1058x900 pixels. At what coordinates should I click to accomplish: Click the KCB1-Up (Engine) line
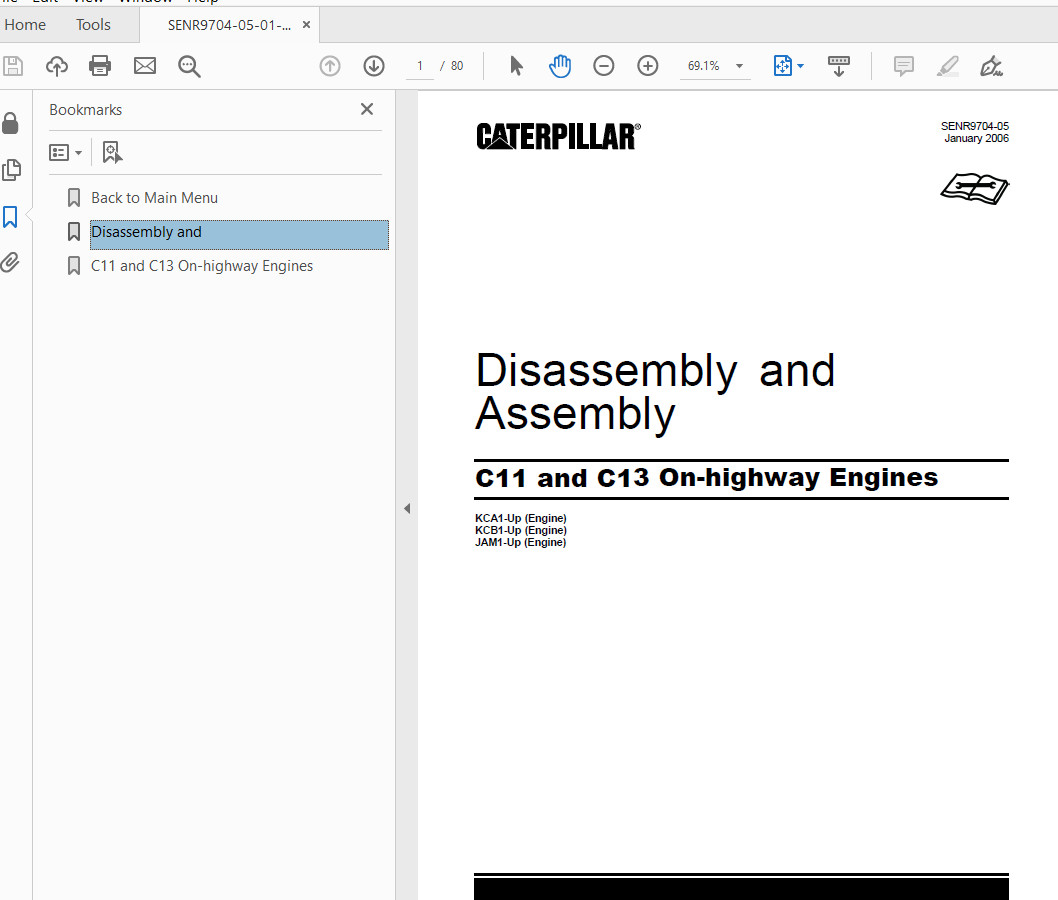tap(521, 530)
